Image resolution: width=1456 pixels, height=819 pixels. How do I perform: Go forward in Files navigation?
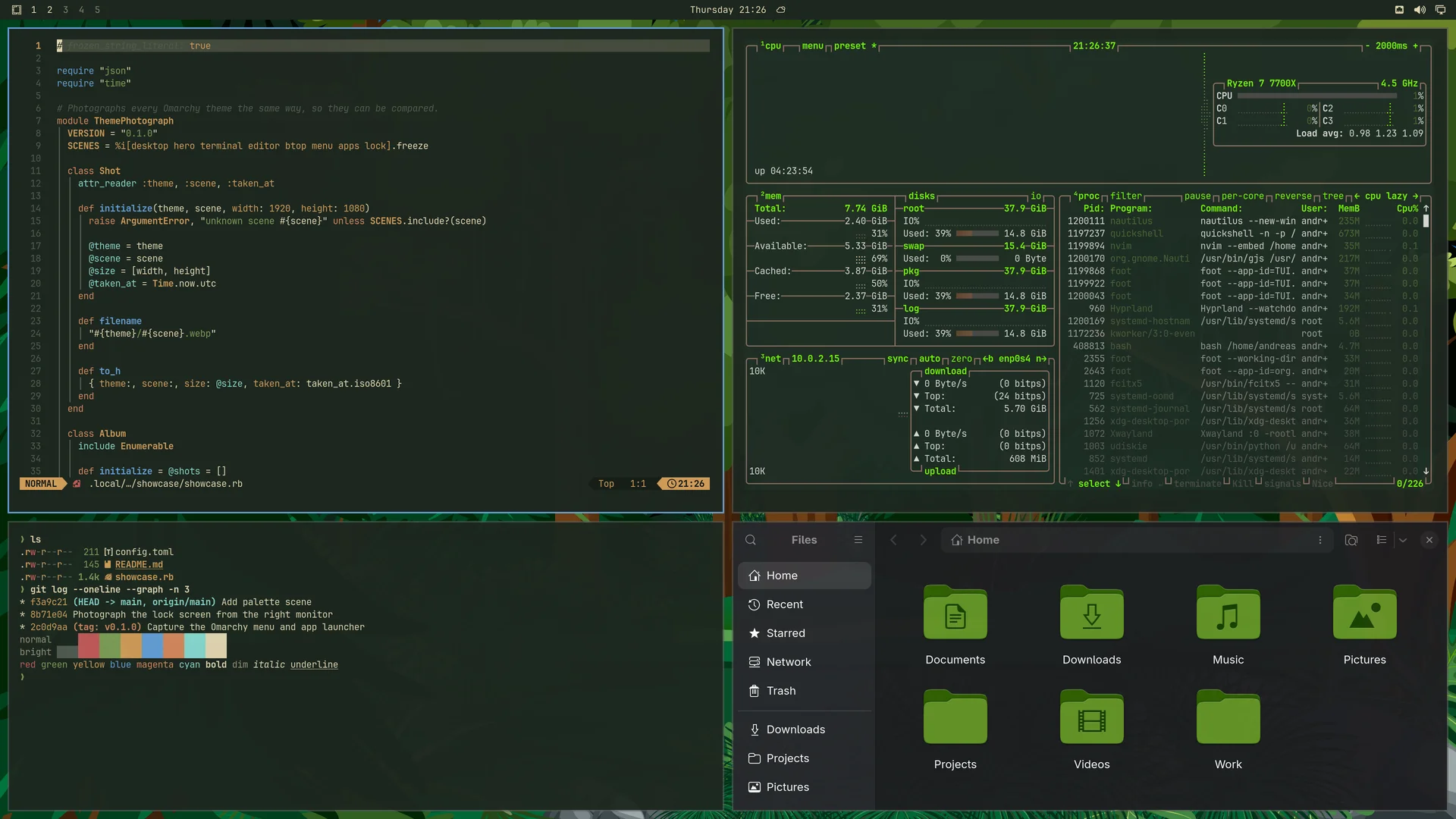pyautogui.click(x=923, y=540)
